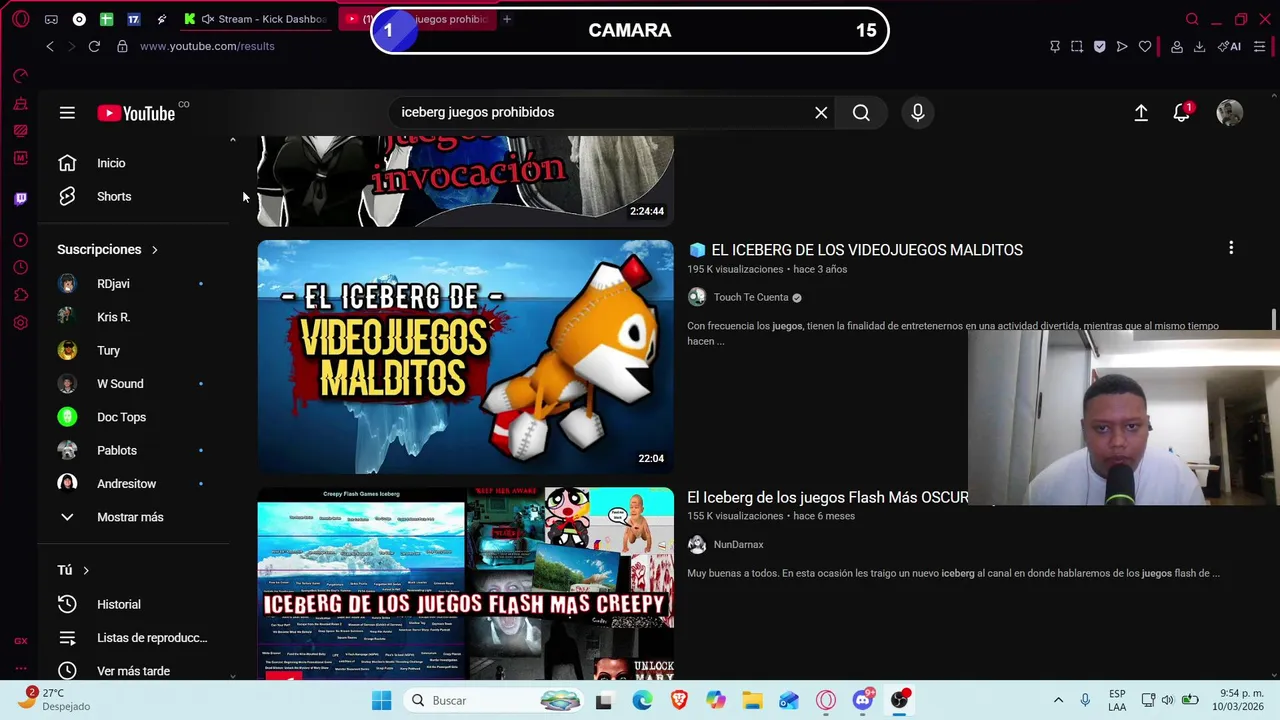The height and width of the screenshot is (720, 1280).
Task: Open Twitch in the Opera sidebar
Action: (20, 199)
